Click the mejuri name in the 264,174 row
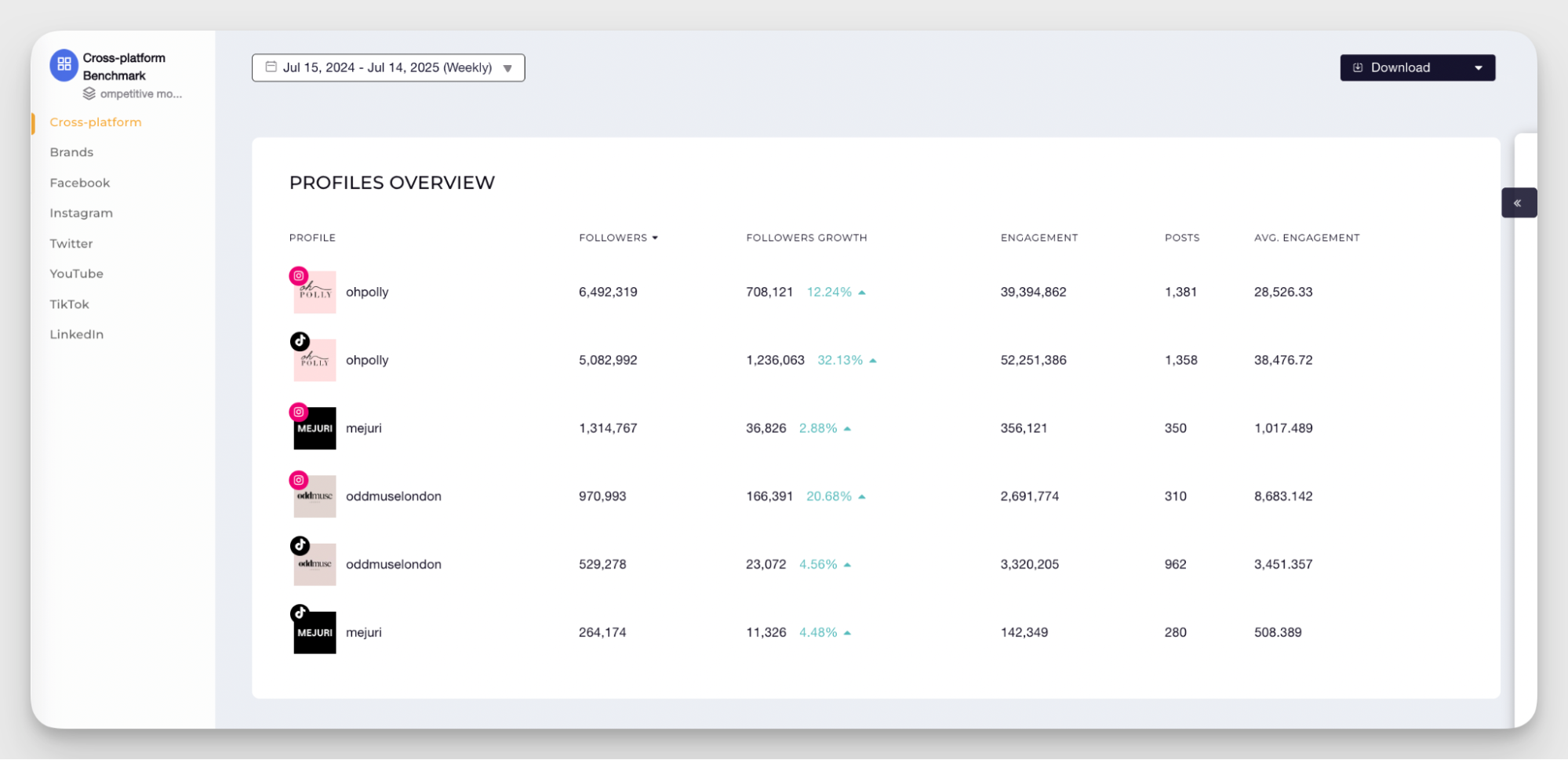This screenshot has height=760, width=1568. click(364, 633)
